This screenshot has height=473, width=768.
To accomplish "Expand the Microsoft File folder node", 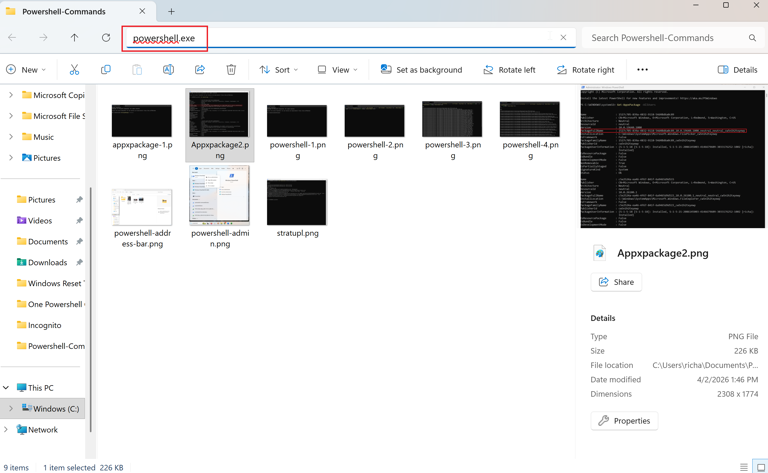I will click(x=11, y=116).
